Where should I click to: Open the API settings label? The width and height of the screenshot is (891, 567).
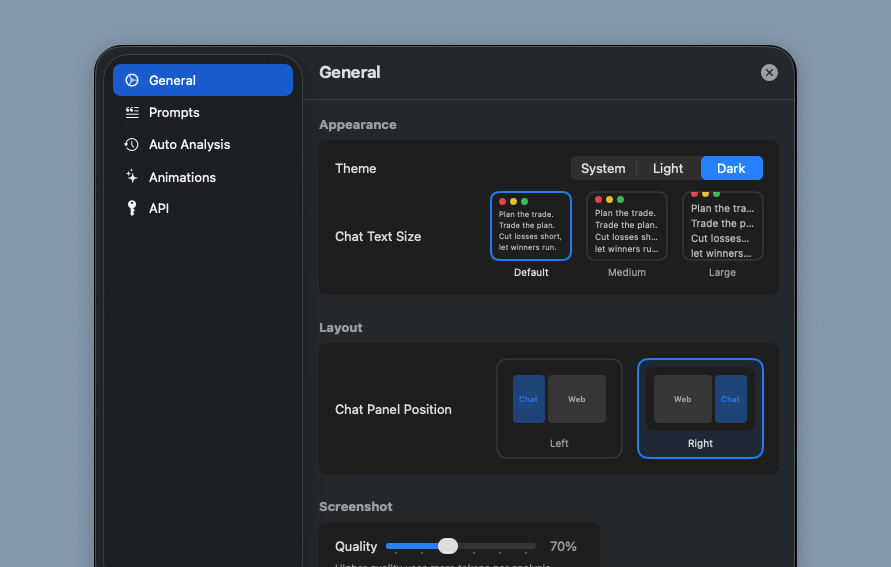click(x=159, y=209)
